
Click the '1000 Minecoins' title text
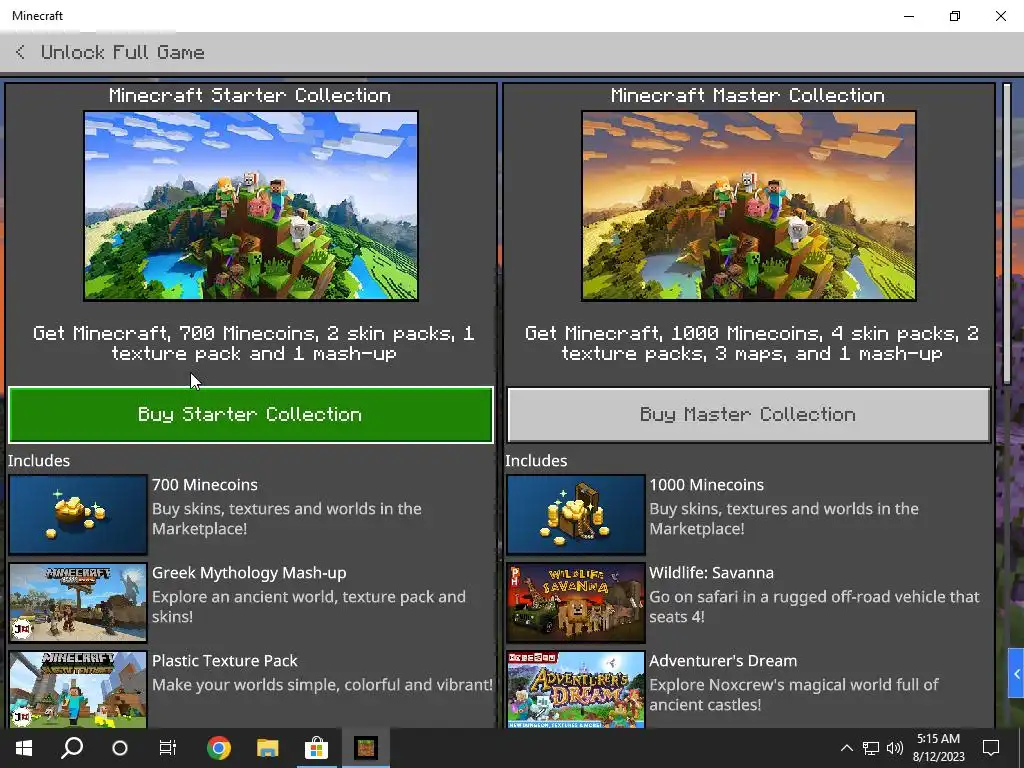[x=706, y=485]
